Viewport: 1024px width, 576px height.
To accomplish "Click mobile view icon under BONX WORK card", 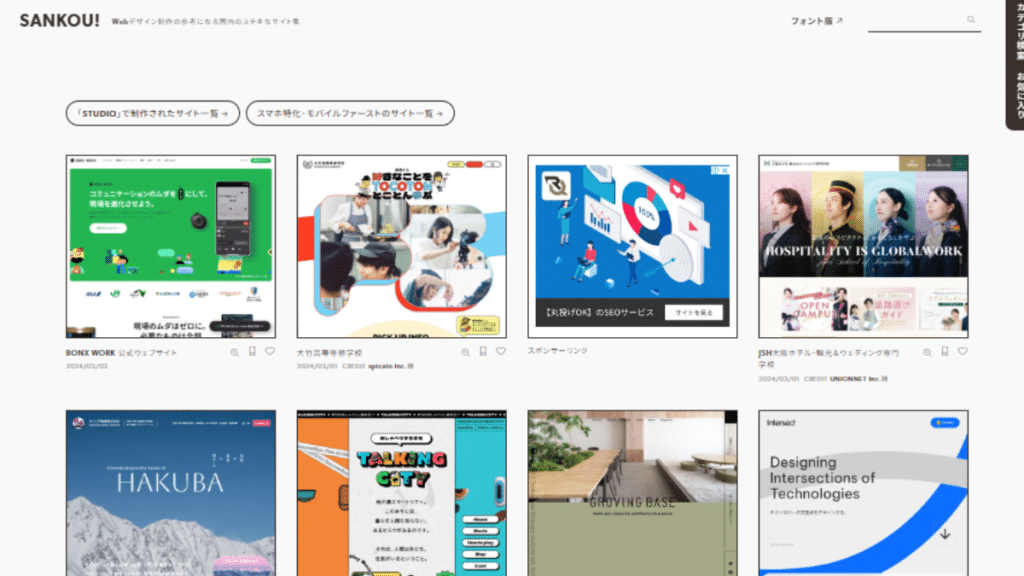I will pyautogui.click(x=252, y=352).
